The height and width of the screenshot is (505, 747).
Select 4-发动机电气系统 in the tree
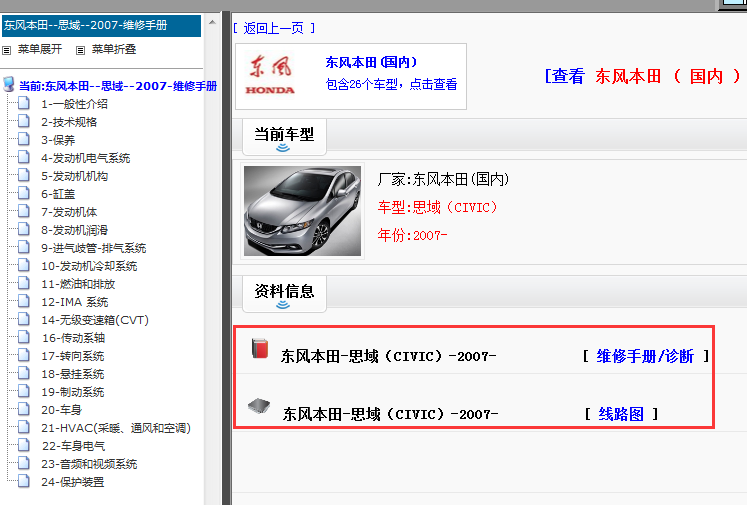[85, 158]
